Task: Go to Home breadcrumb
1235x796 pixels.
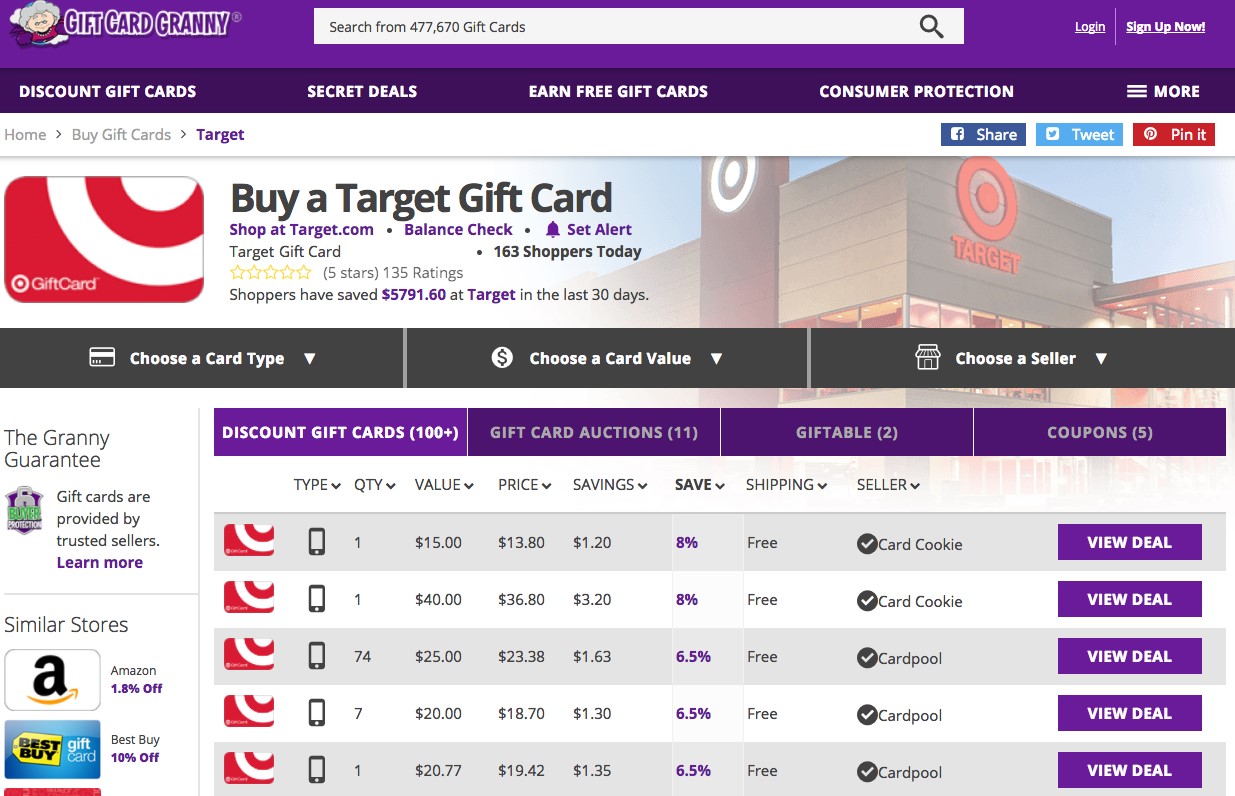Action: coord(25,134)
